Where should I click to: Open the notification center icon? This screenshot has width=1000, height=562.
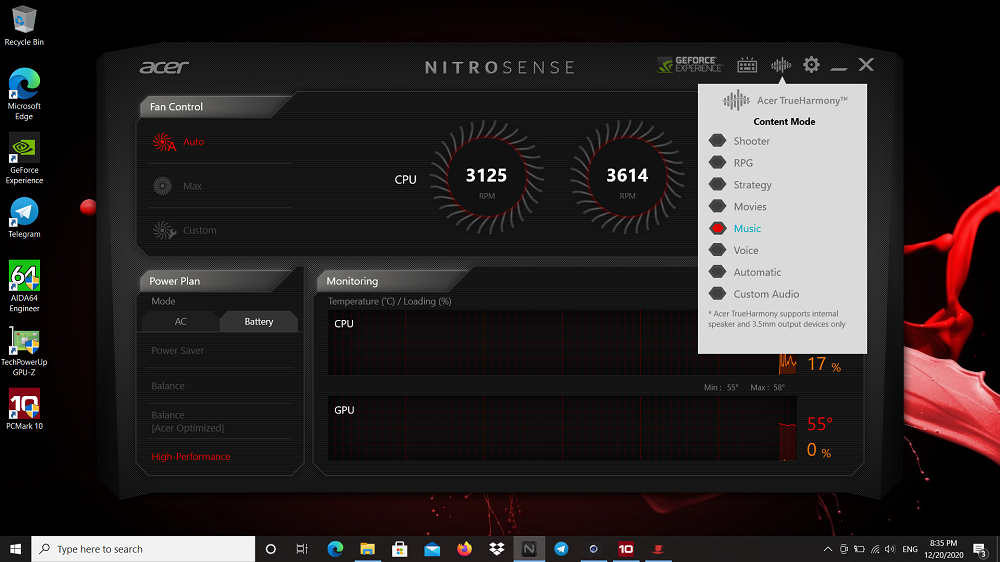[x=980, y=549]
